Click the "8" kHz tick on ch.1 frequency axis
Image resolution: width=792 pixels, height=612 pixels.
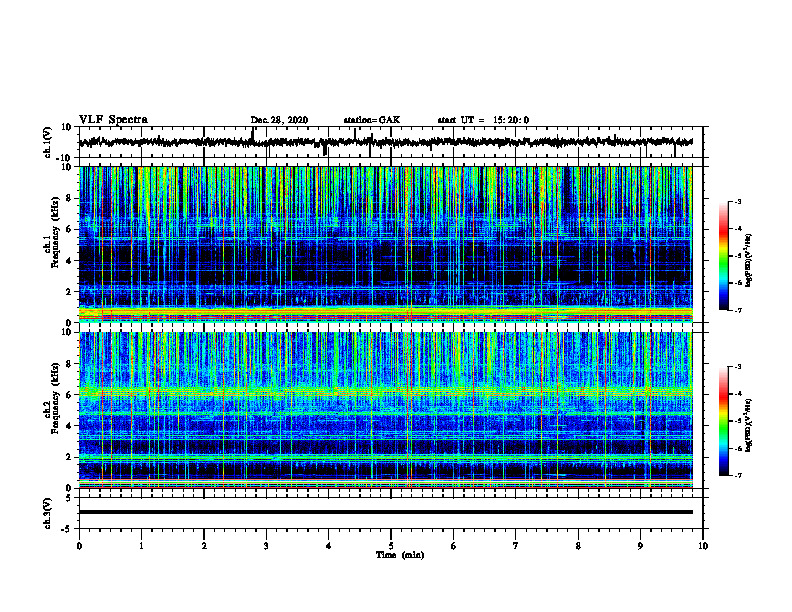(x=70, y=198)
